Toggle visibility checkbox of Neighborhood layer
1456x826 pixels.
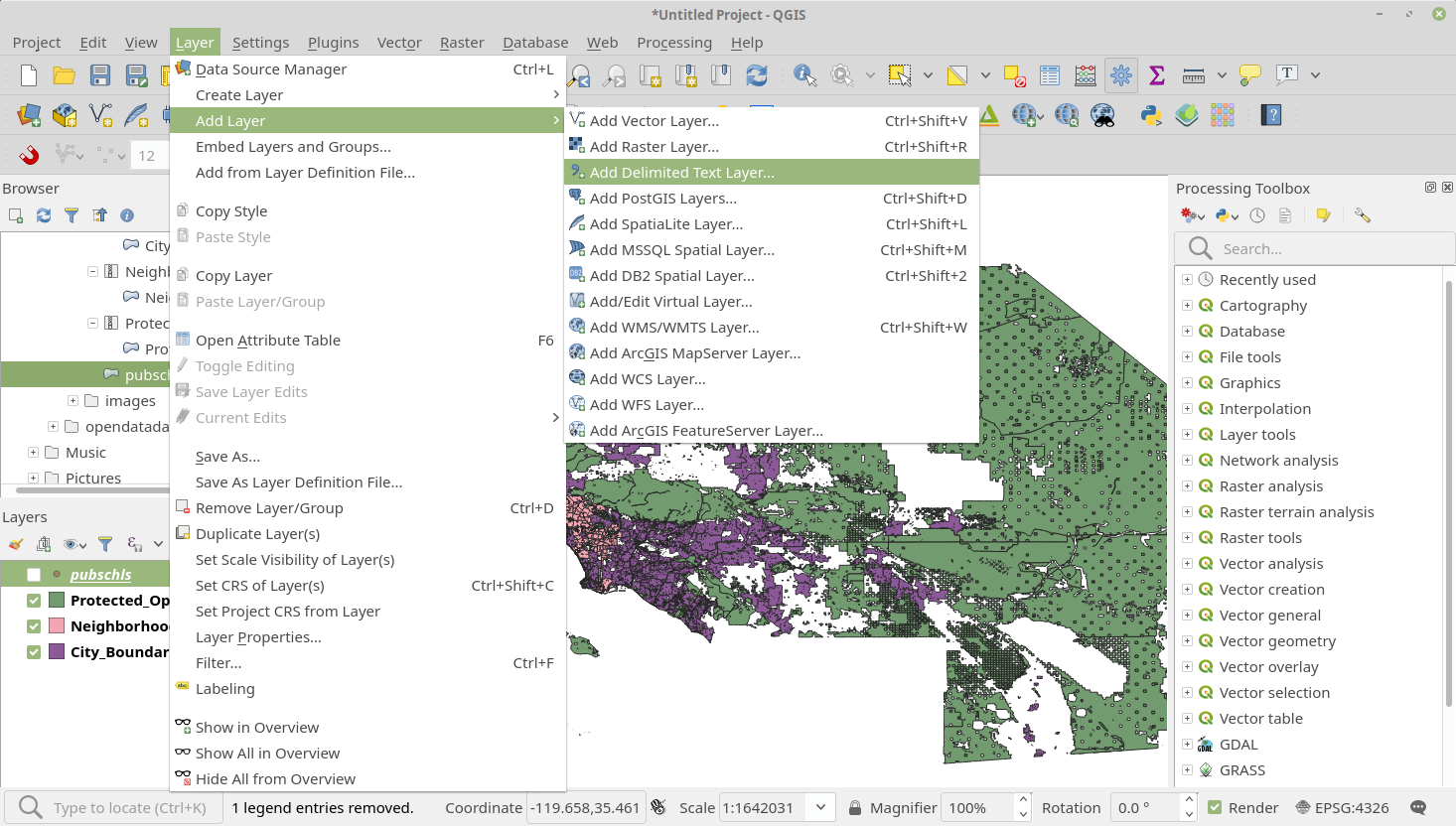click(34, 626)
